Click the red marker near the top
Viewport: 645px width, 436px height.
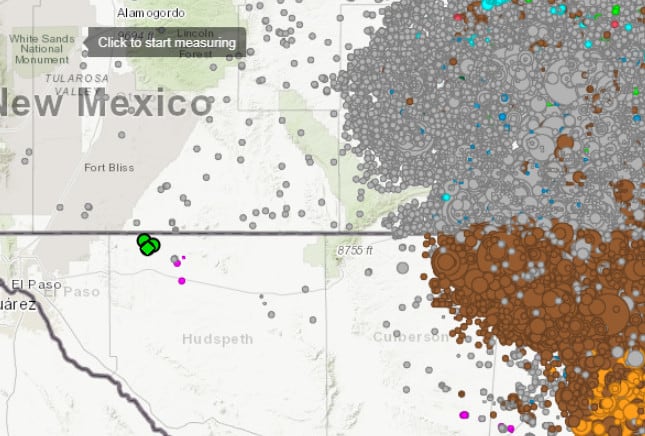pos(459,16)
